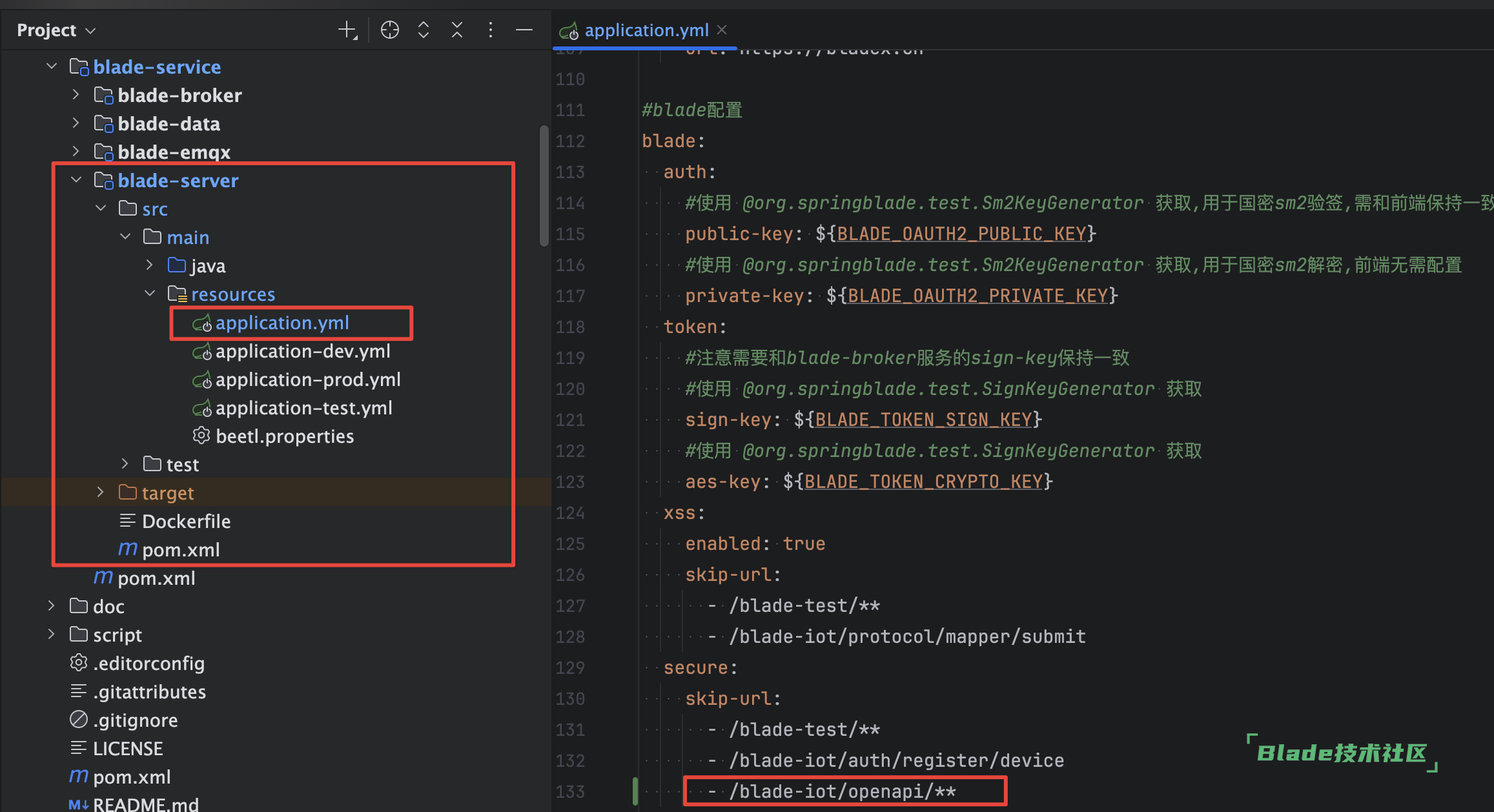The height and width of the screenshot is (812, 1494).
Task: Select beetl.properties file
Action: (x=285, y=436)
